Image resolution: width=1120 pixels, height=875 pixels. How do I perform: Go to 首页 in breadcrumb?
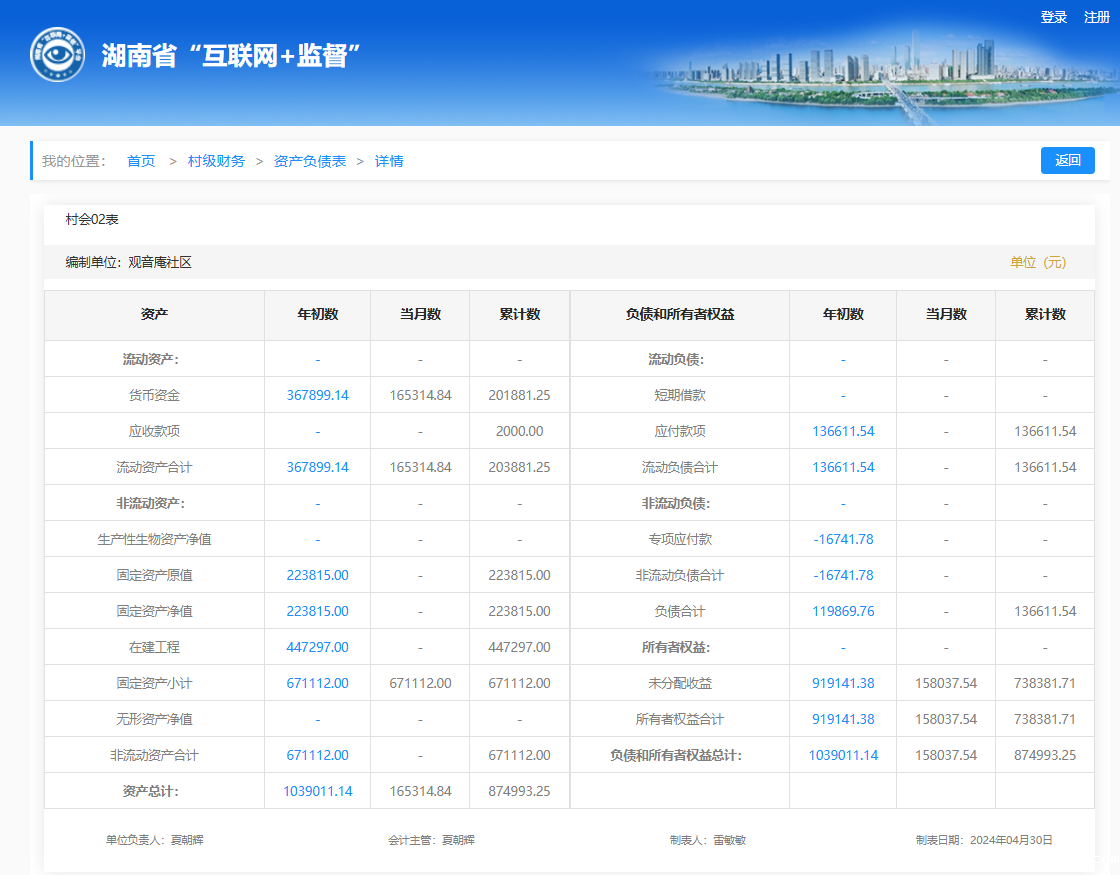click(141, 161)
